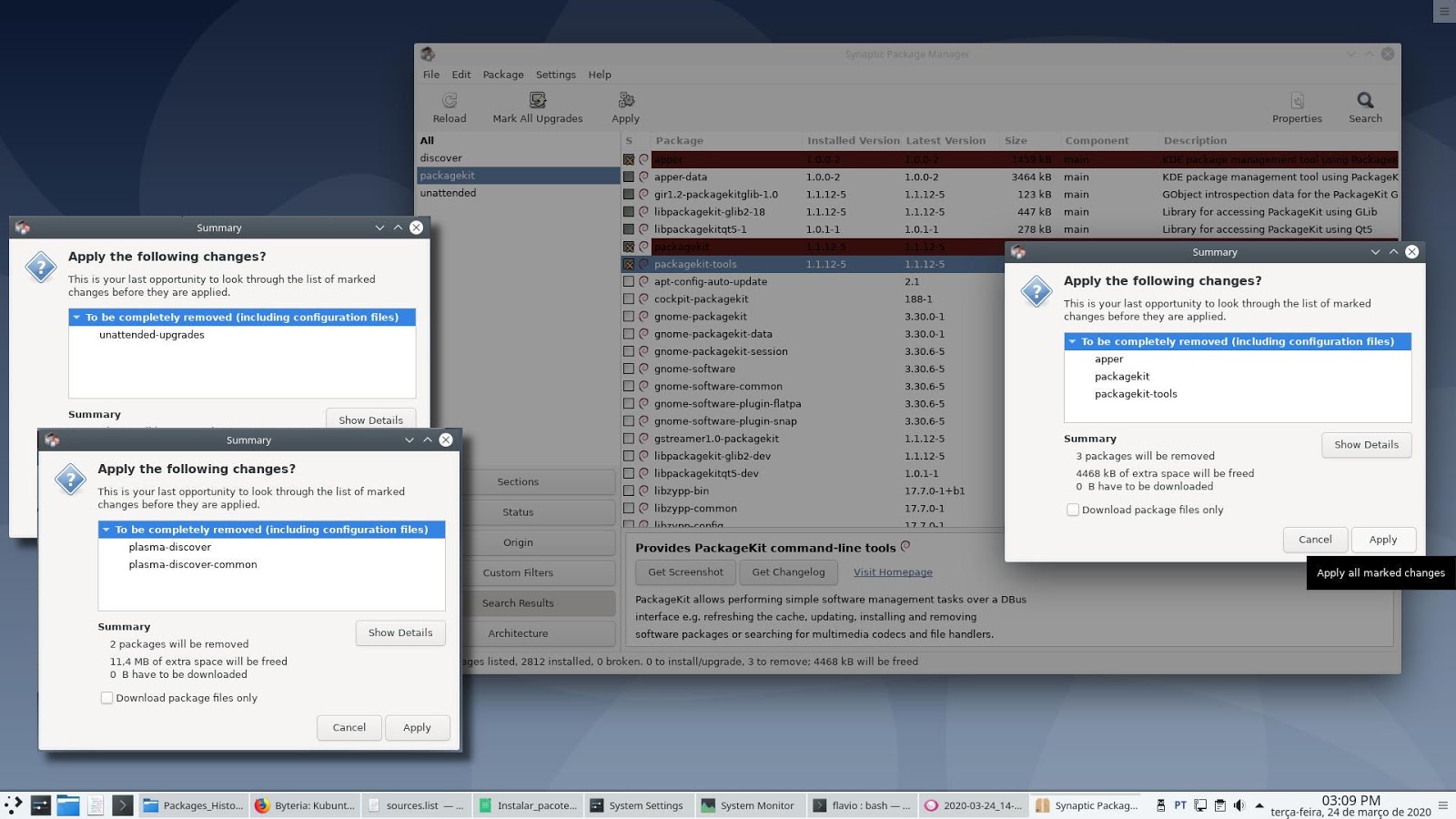Click the text editor launcher in taskbar
This screenshot has width=1456, height=819.
pos(96,804)
